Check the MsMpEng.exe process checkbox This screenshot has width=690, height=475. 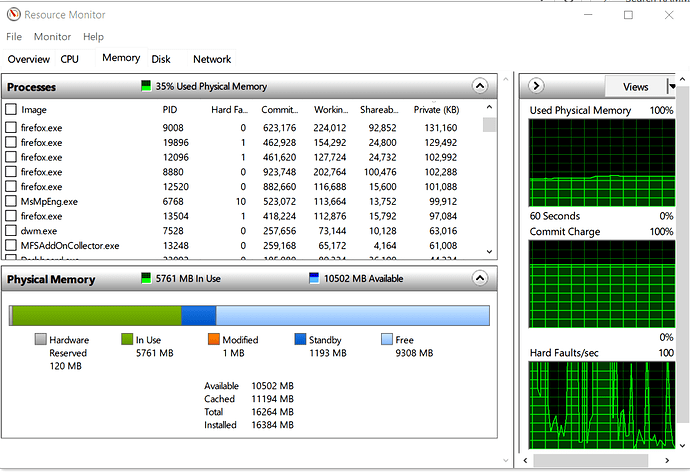coord(11,201)
